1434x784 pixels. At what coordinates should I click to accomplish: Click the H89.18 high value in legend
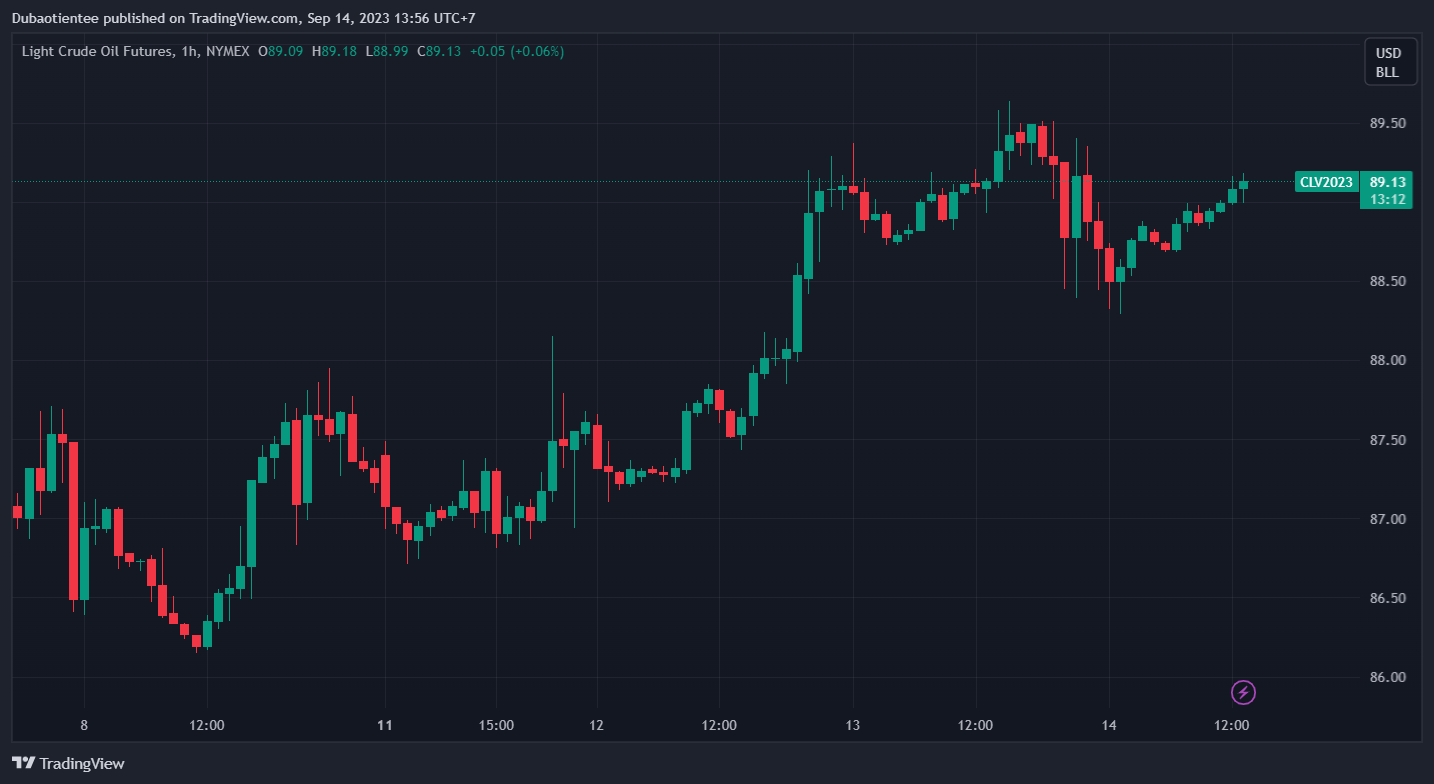pyautogui.click(x=334, y=51)
